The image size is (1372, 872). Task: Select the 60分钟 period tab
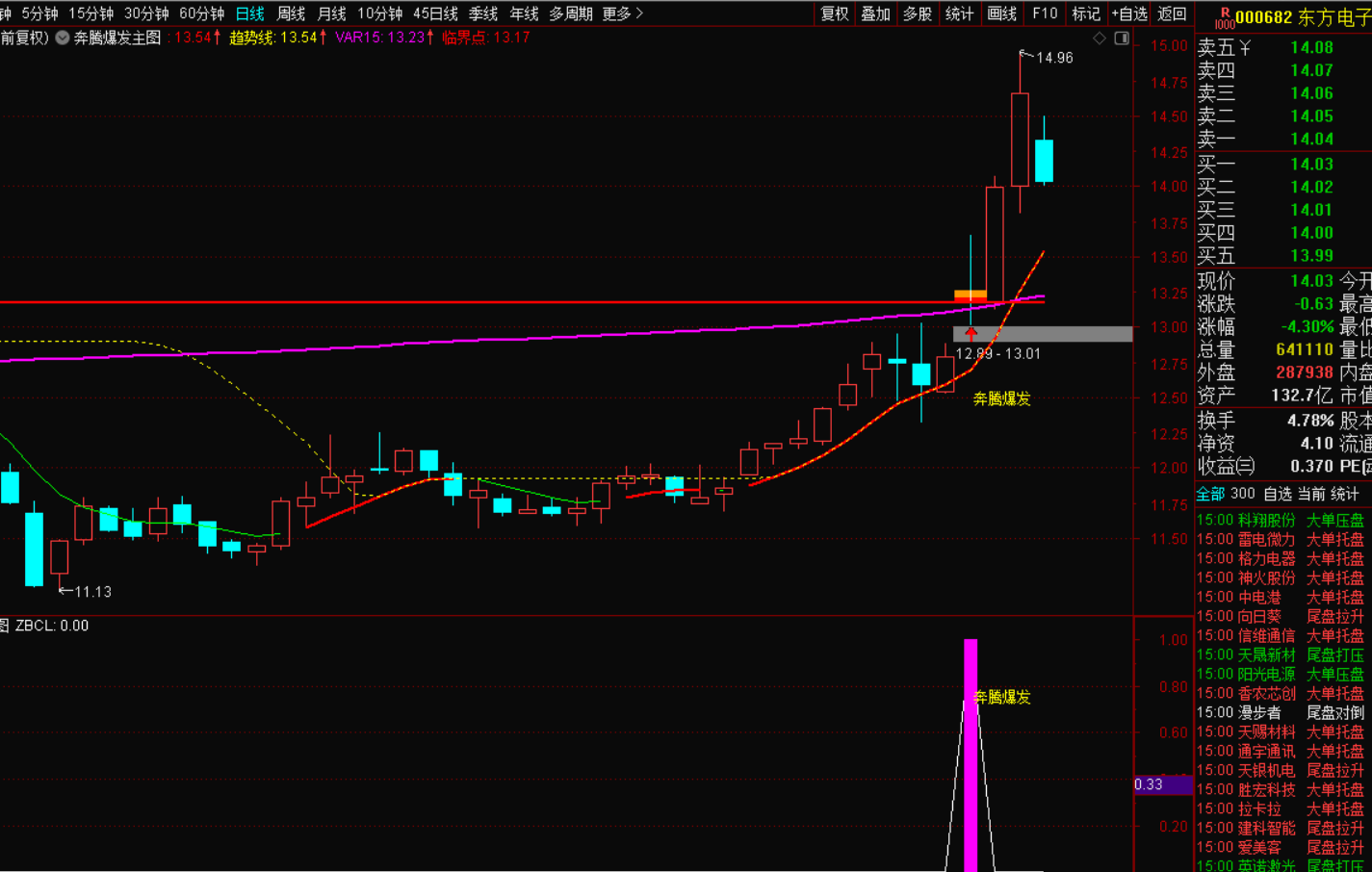click(x=201, y=13)
